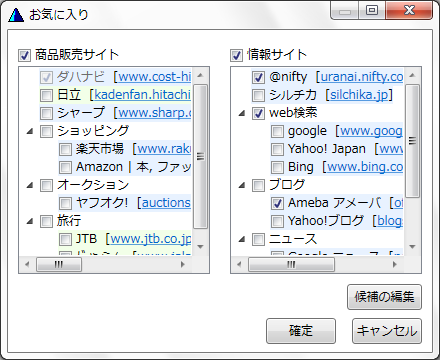Screen dimensions: 440x360
Task: Click the 候補の編集 button
Action: point(384,297)
